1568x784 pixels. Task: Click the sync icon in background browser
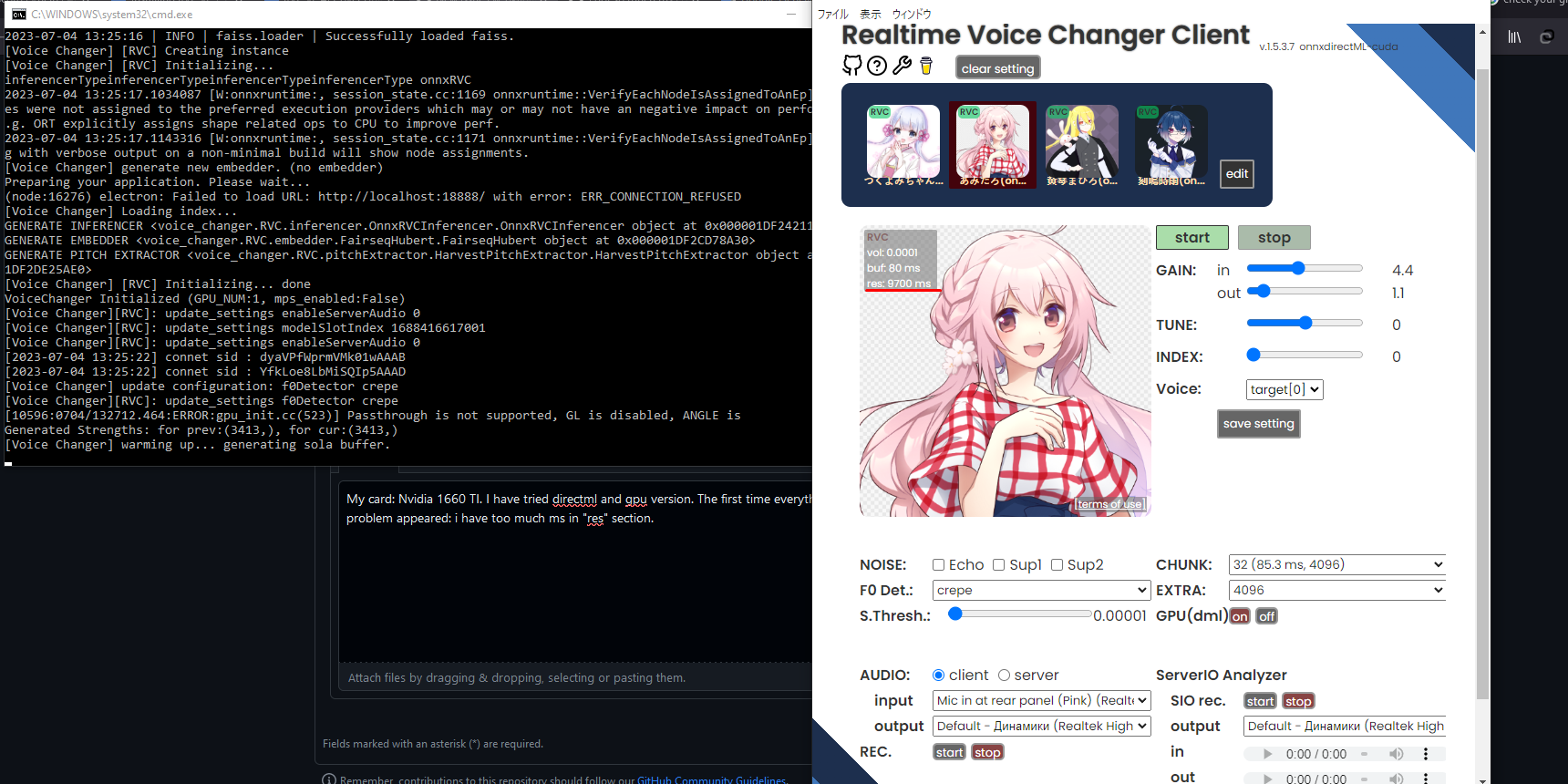(1546, 37)
